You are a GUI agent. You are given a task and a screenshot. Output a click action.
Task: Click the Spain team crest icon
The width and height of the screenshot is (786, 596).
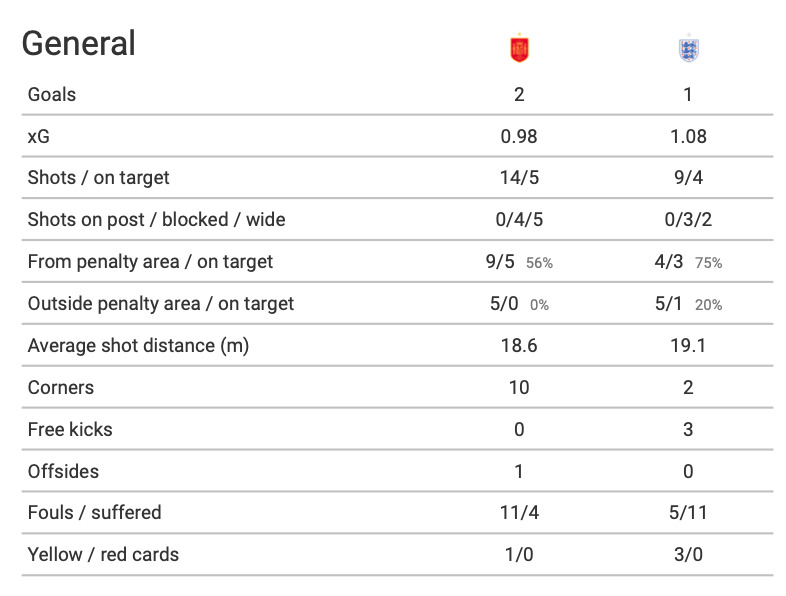tap(519, 49)
